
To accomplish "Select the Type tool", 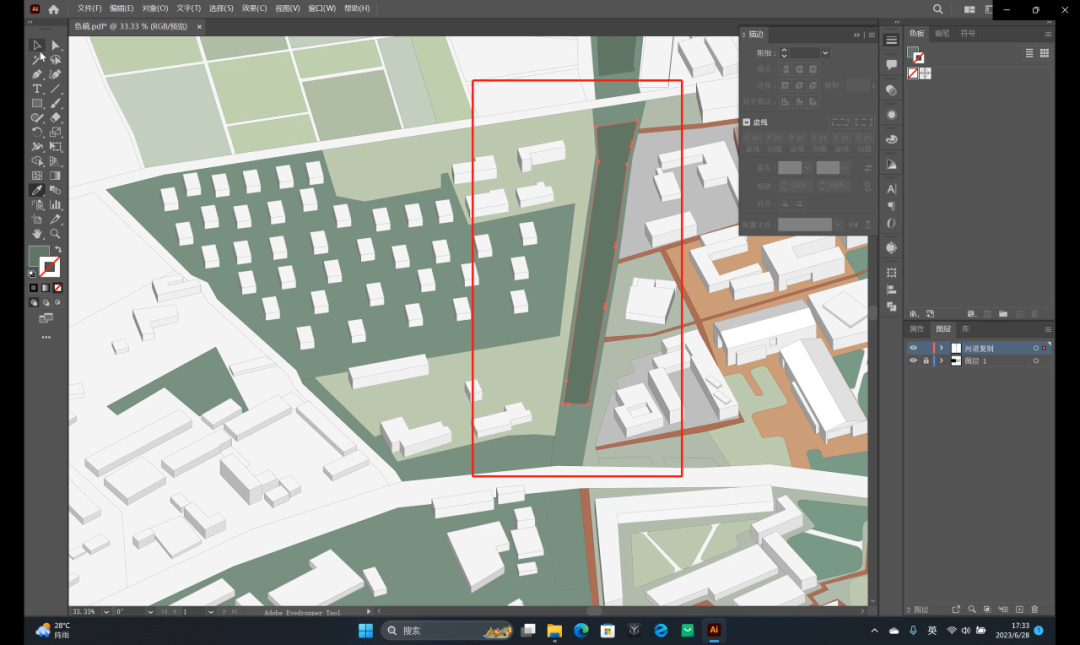I will tap(37, 89).
